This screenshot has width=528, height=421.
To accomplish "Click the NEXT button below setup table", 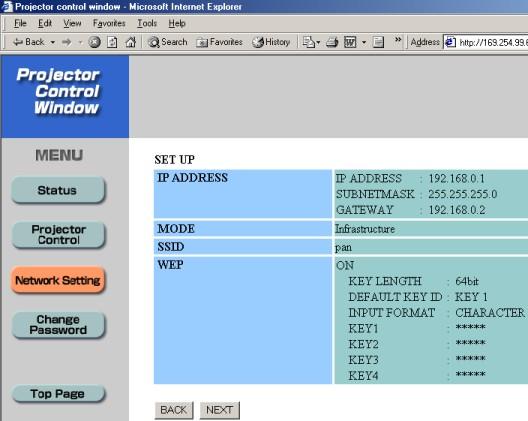I will (x=220, y=410).
